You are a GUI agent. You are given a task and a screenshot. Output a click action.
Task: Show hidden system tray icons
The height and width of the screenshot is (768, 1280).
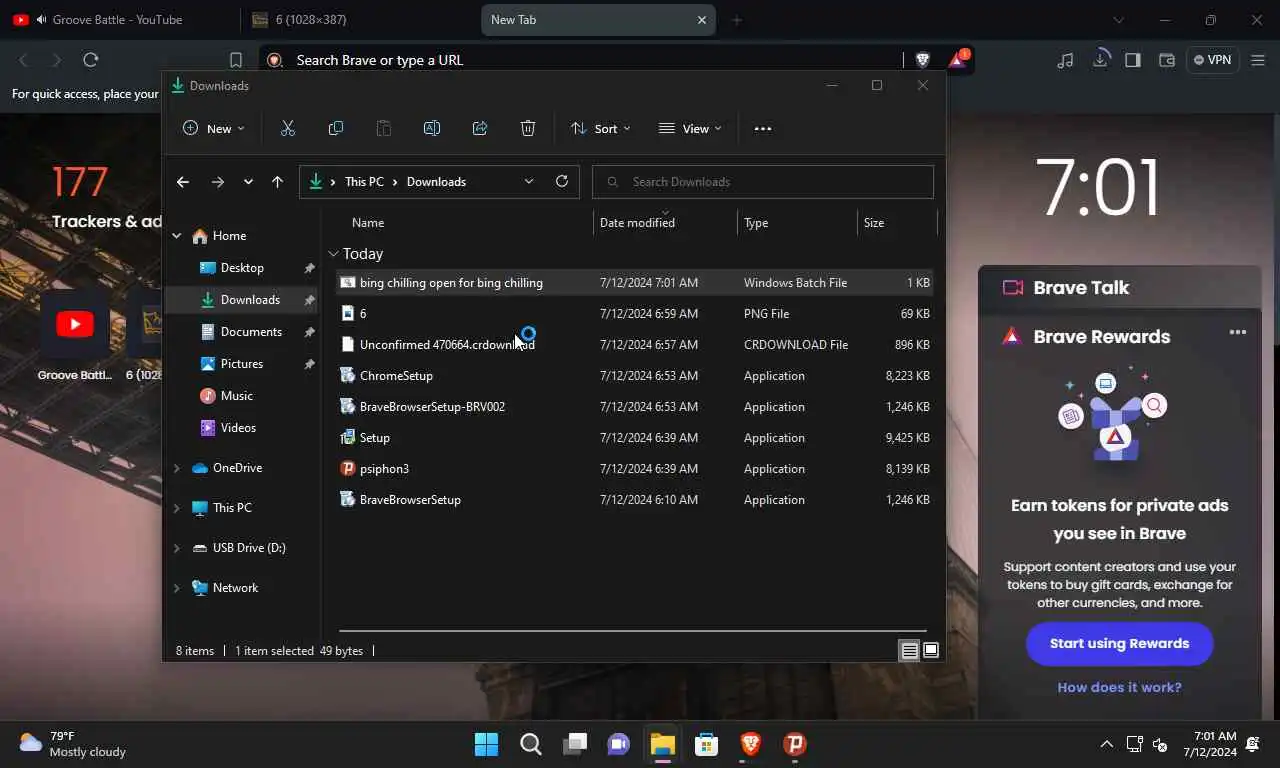(x=1106, y=744)
